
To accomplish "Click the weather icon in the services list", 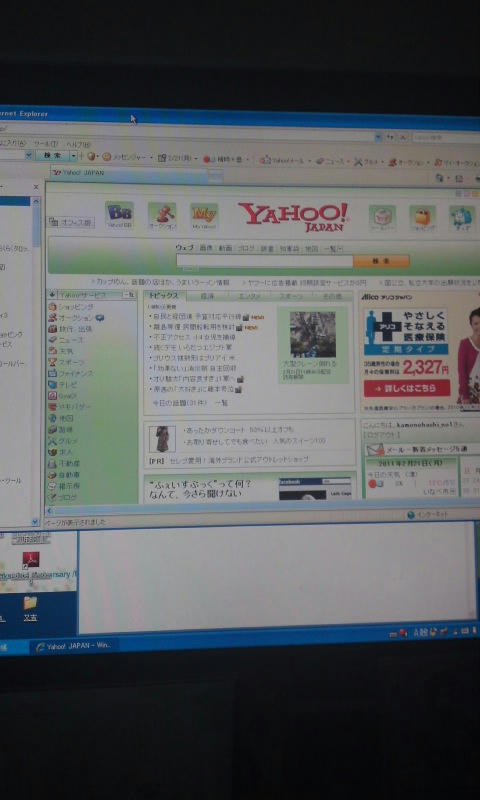I will [x=52, y=351].
